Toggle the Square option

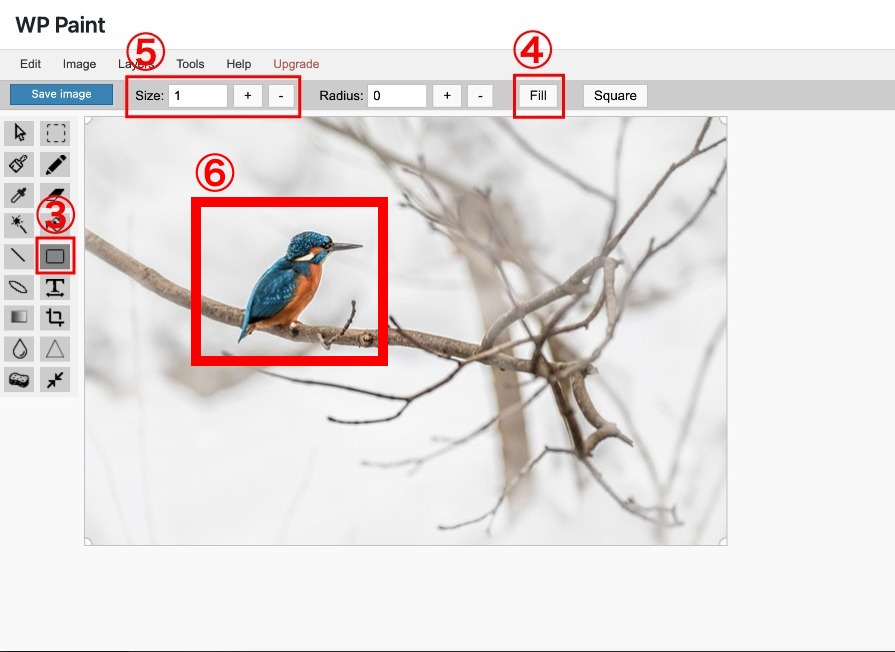615,95
